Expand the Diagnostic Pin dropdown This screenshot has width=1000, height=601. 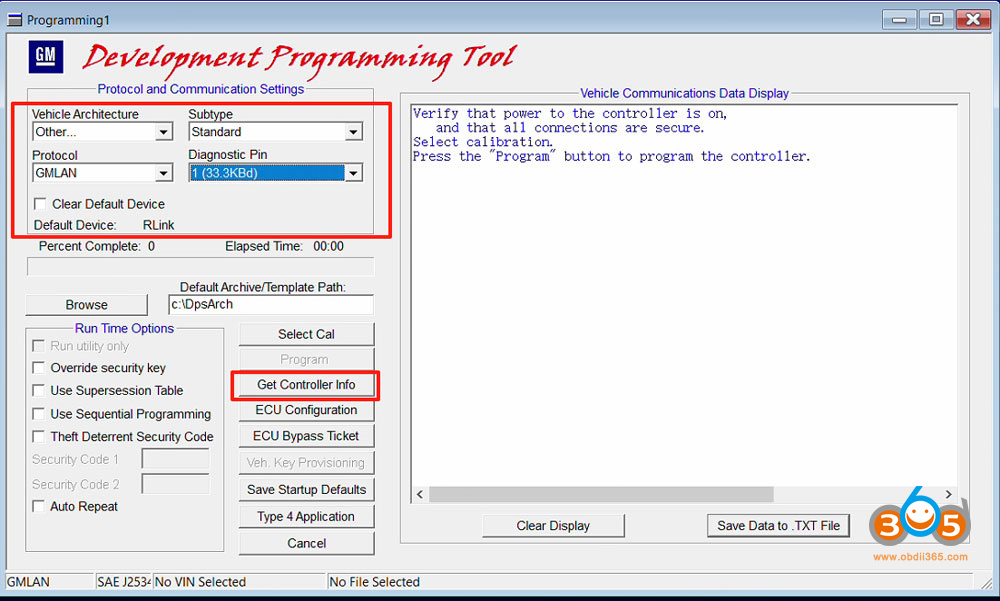(353, 173)
